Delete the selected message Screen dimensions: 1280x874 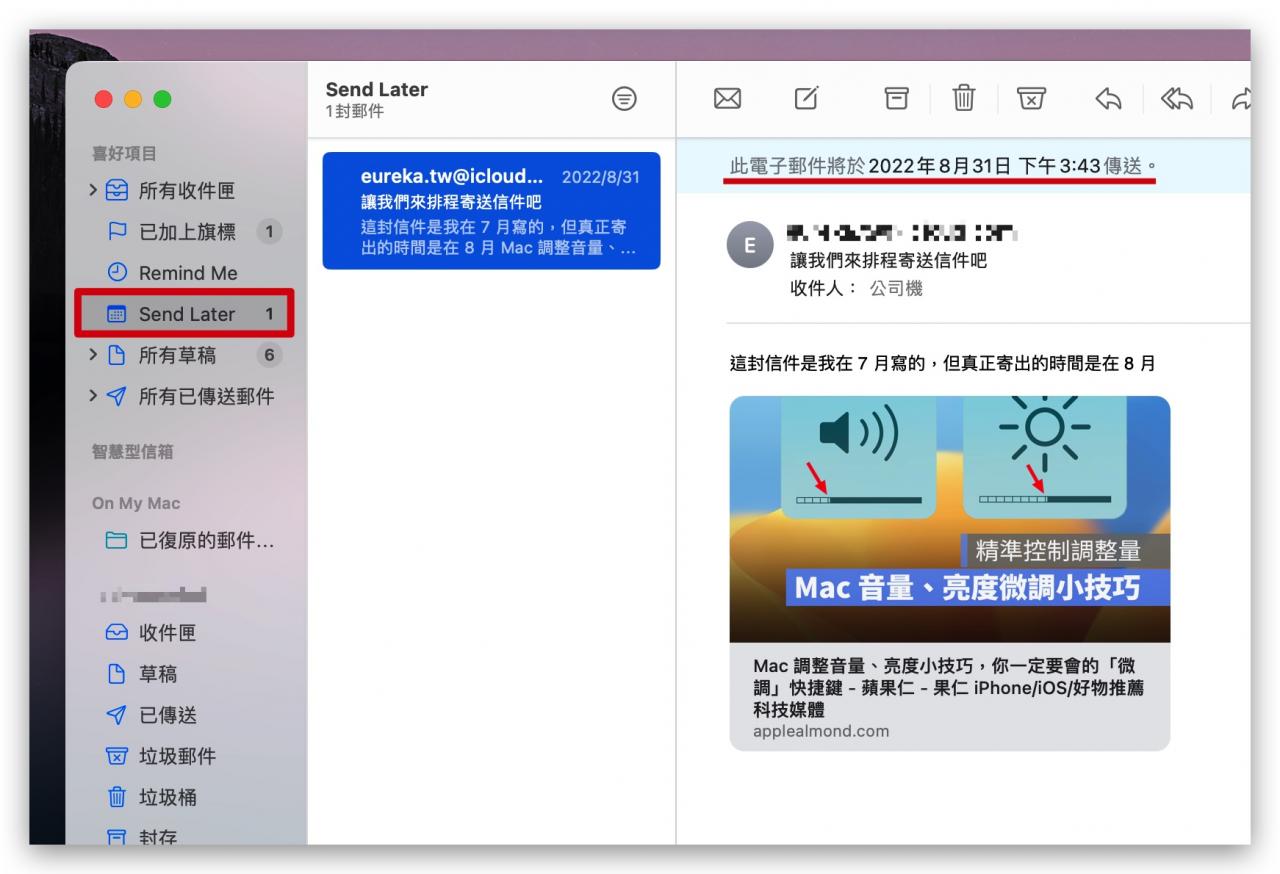tap(963, 97)
